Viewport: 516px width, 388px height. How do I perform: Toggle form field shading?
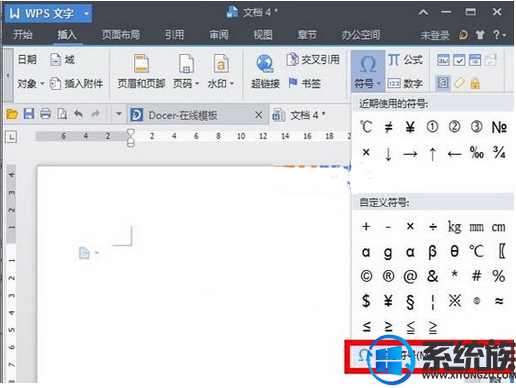[443, 83]
